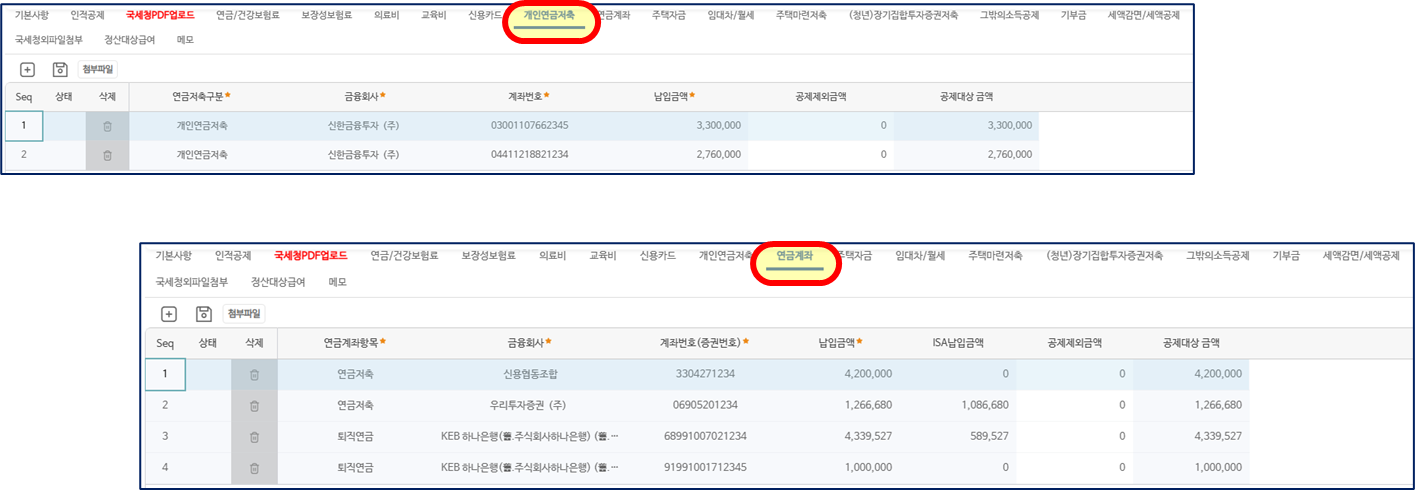Select 신한금융투자 (주) cell for account 04411218821234

364,155
